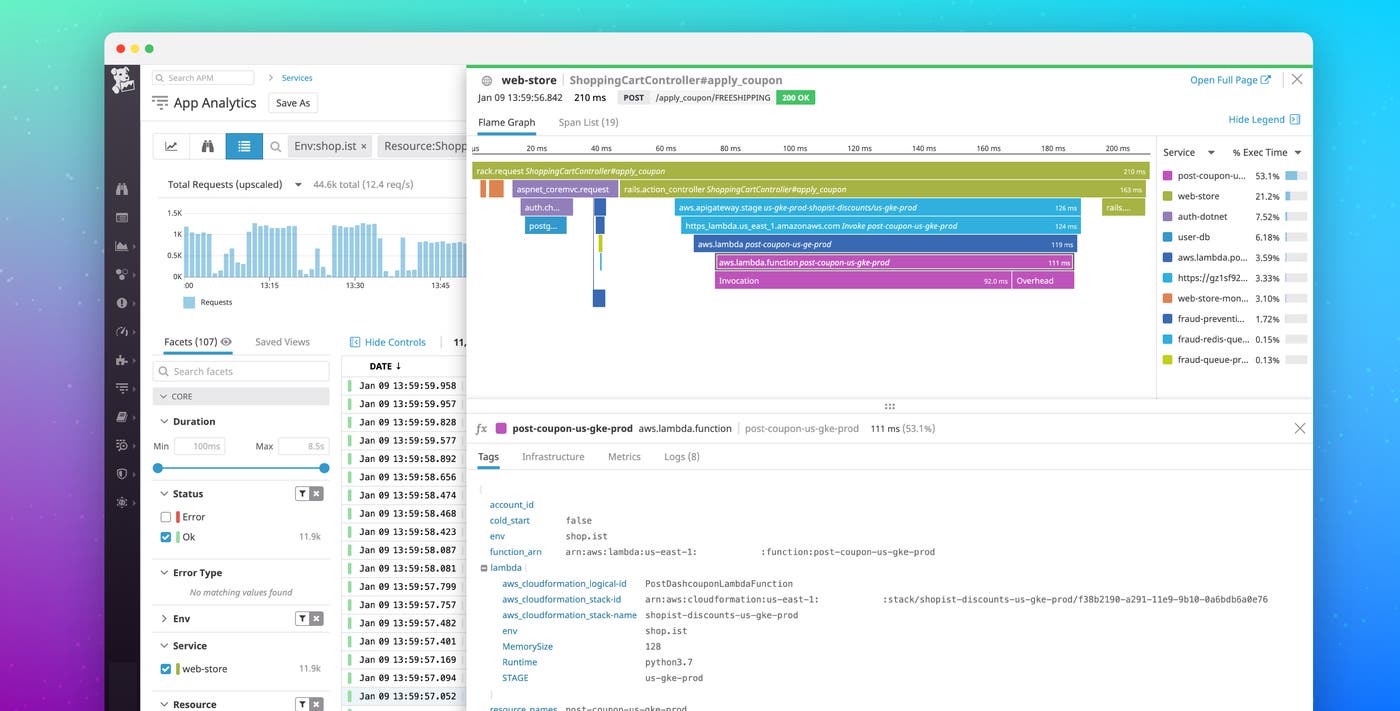Switch to the Span List tab

click(588, 122)
